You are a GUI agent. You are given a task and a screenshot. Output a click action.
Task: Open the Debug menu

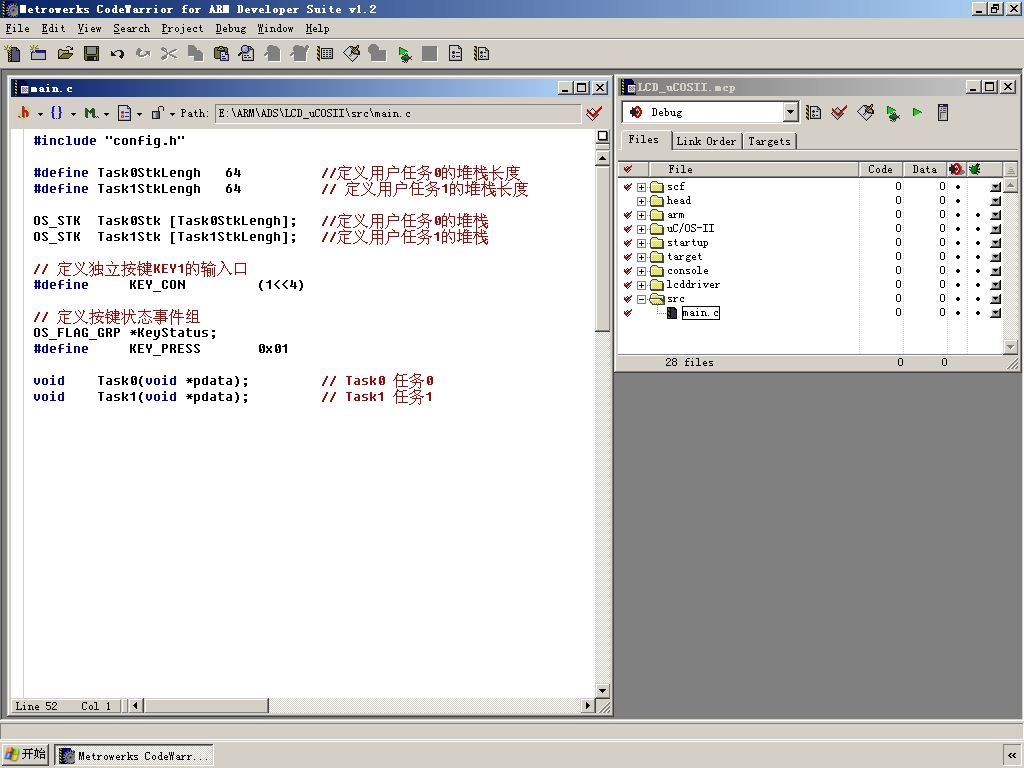pos(231,28)
